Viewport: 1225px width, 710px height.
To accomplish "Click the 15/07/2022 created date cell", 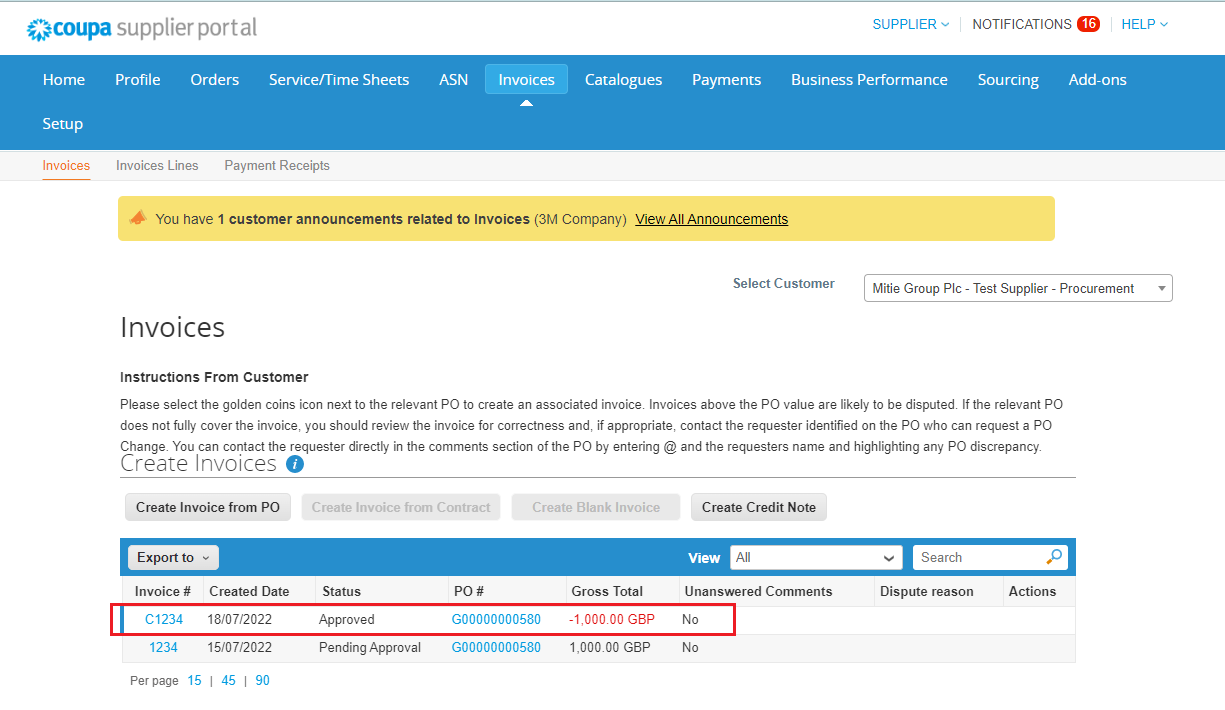I will tap(240, 647).
